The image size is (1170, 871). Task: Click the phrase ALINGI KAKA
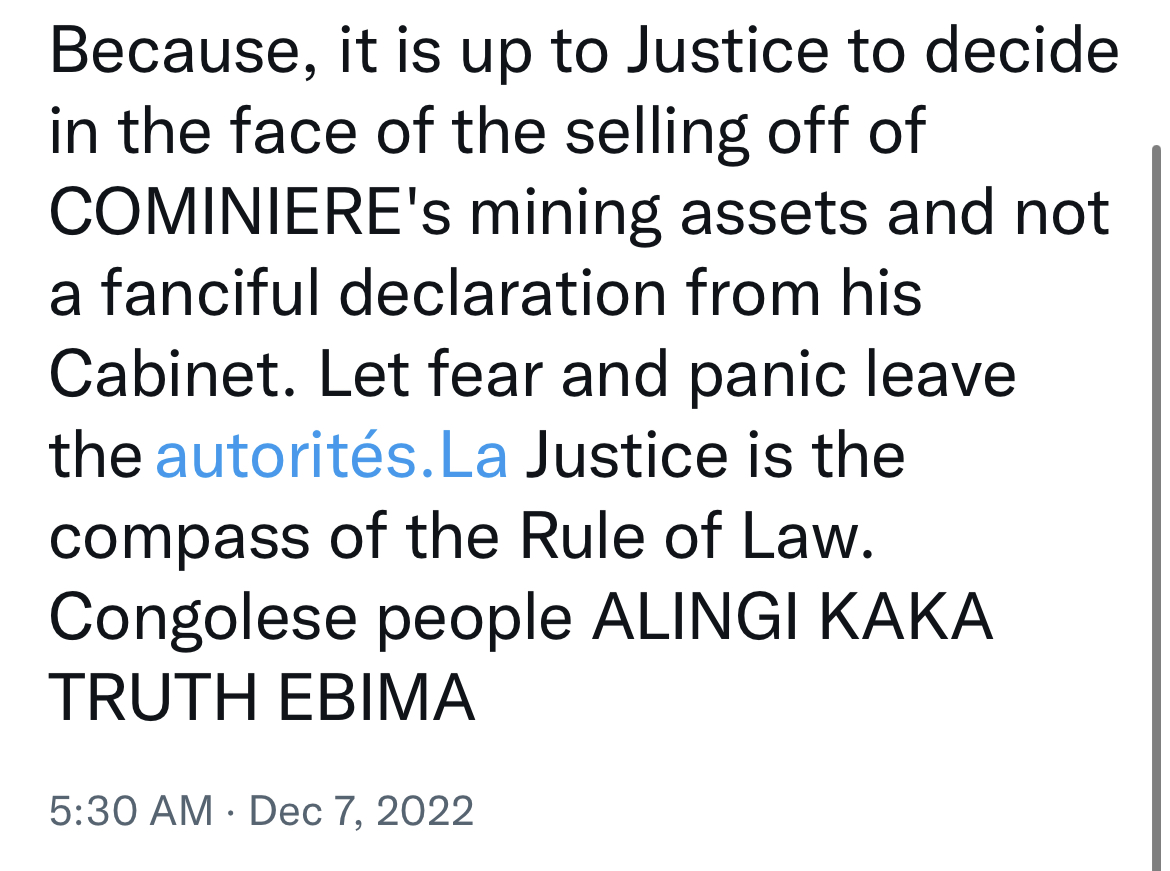coord(792,617)
